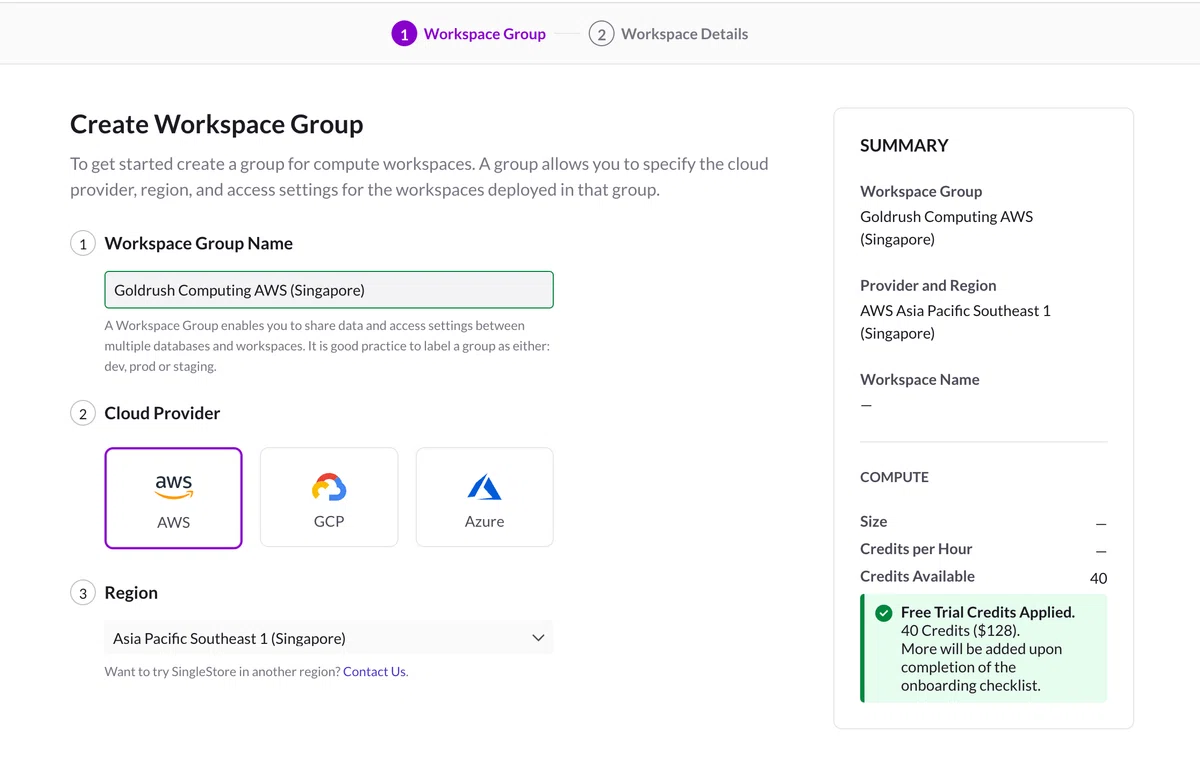The height and width of the screenshot is (760, 1200).
Task: Click the green check icon in credits notice
Action: click(884, 613)
